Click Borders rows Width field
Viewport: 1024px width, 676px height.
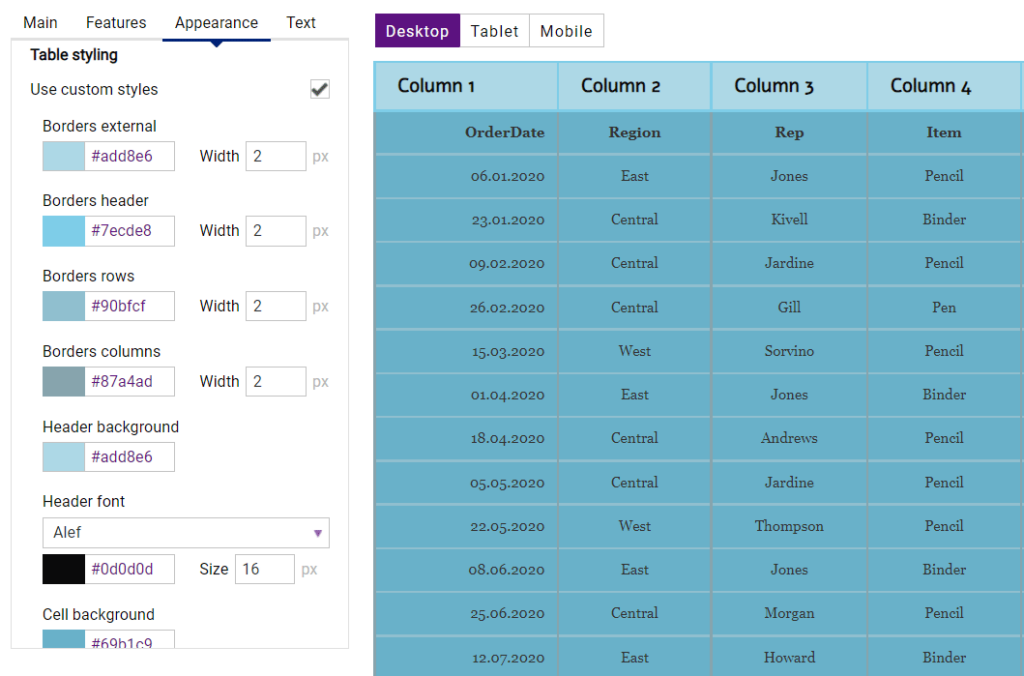coord(276,306)
